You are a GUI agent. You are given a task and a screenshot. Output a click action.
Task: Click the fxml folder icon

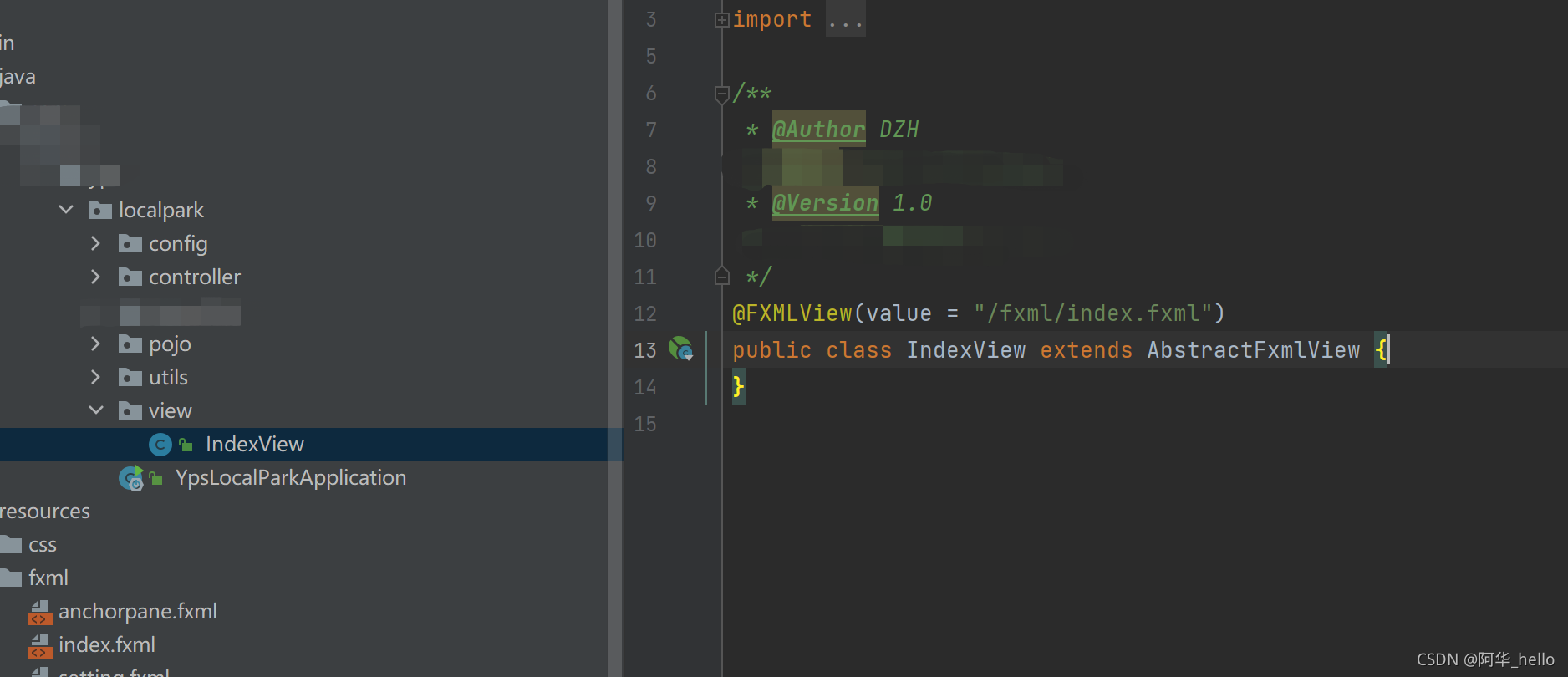(10, 578)
